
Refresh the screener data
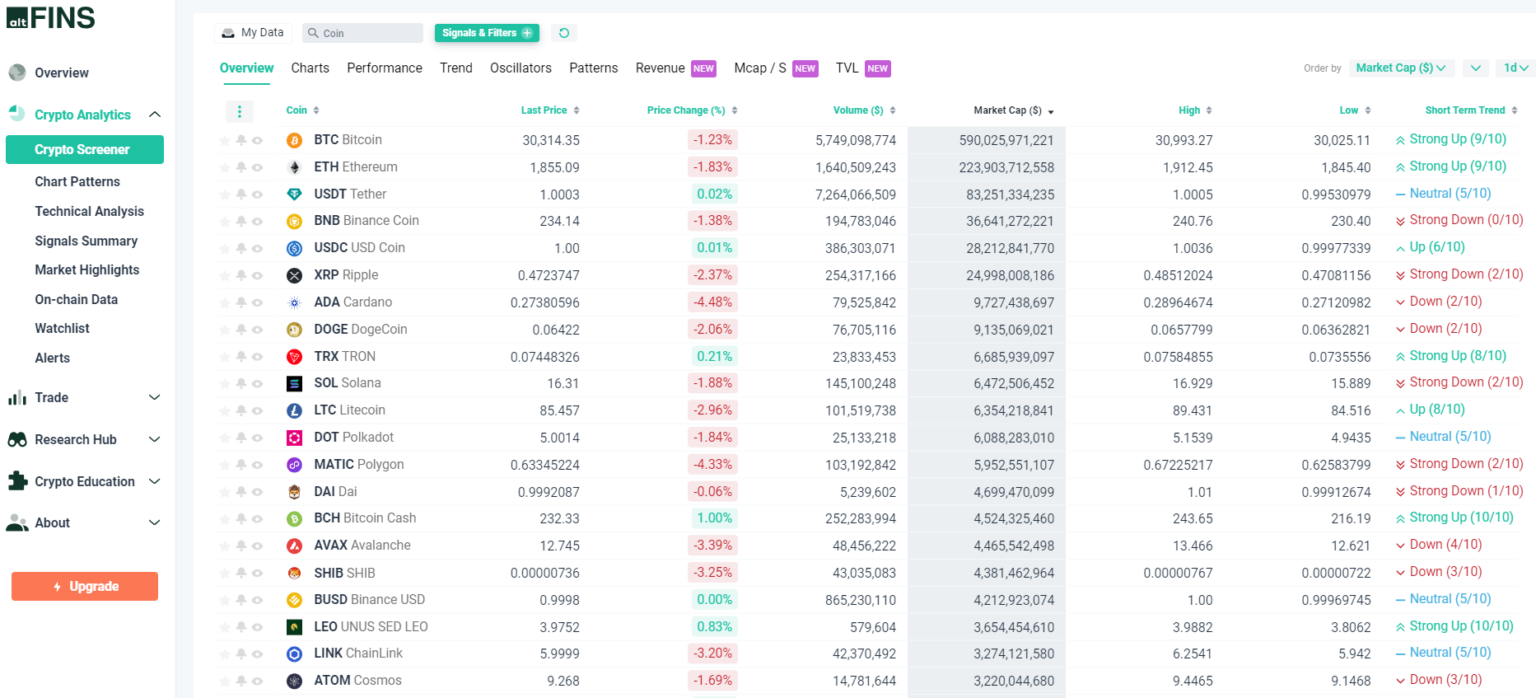(564, 32)
